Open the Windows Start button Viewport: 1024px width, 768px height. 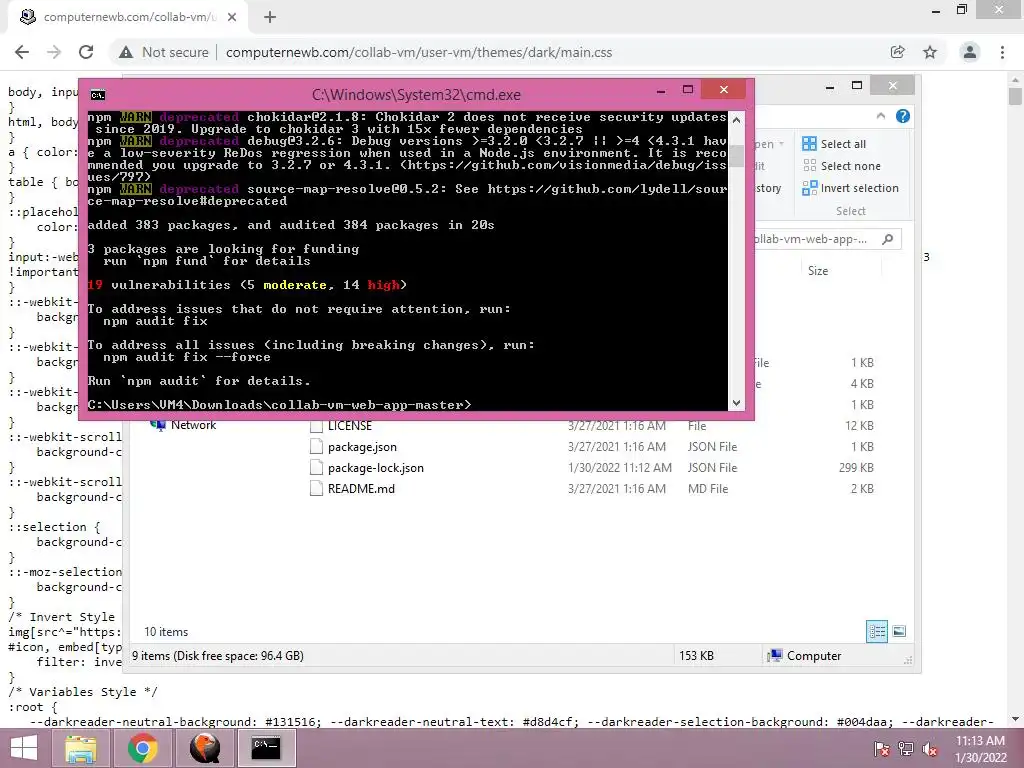pyautogui.click(x=24, y=748)
